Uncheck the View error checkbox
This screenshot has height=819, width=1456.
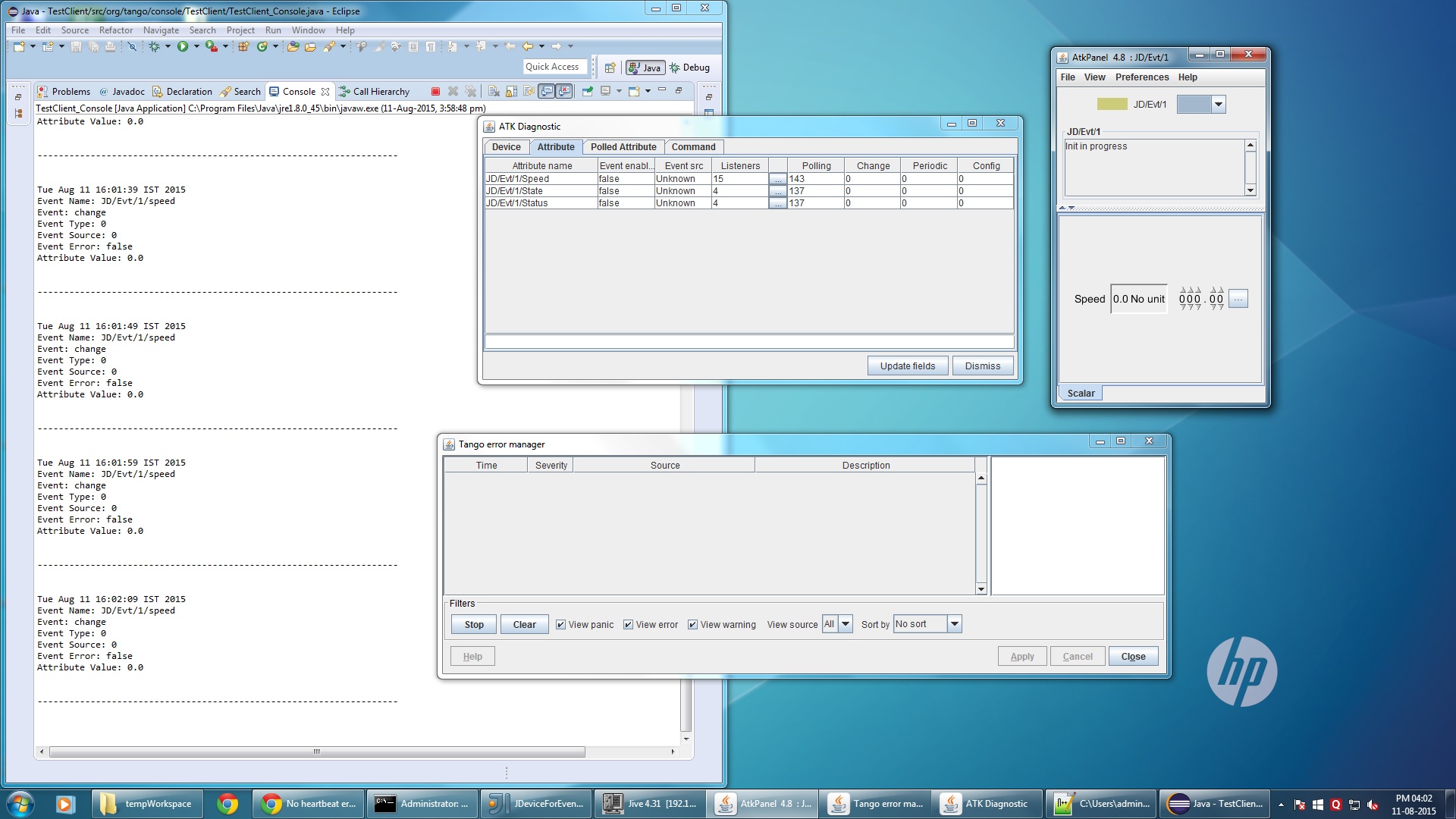point(628,625)
